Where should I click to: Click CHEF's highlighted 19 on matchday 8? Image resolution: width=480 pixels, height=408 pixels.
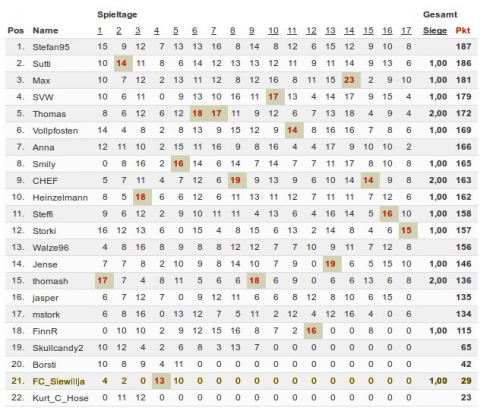click(x=235, y=180)
